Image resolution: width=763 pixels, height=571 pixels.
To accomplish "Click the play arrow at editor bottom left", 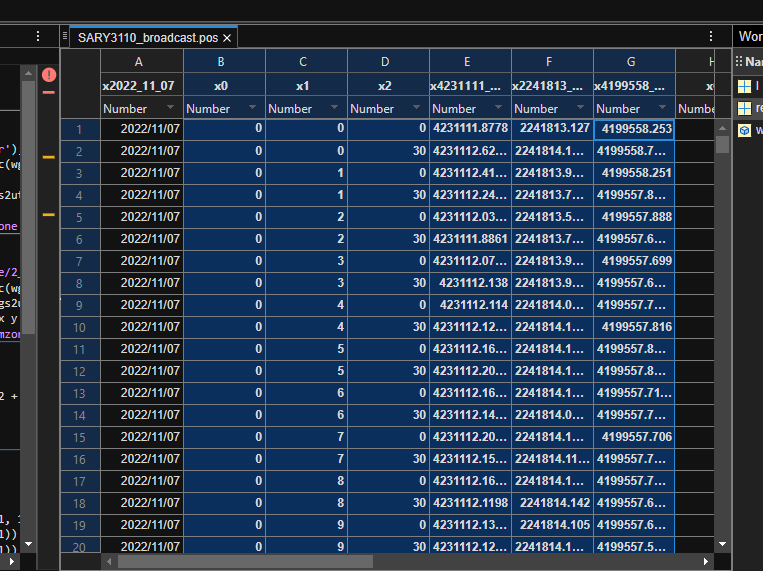I will [x=11, y=562].
